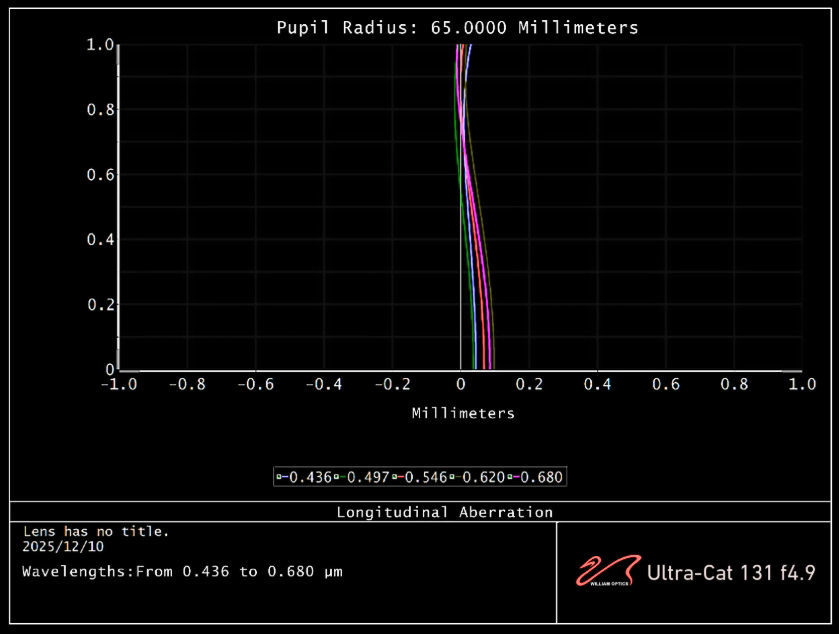This screenshot has height=634, width=839.
Task: Click the 0.2 y-axis tick label
Action: 99,305
